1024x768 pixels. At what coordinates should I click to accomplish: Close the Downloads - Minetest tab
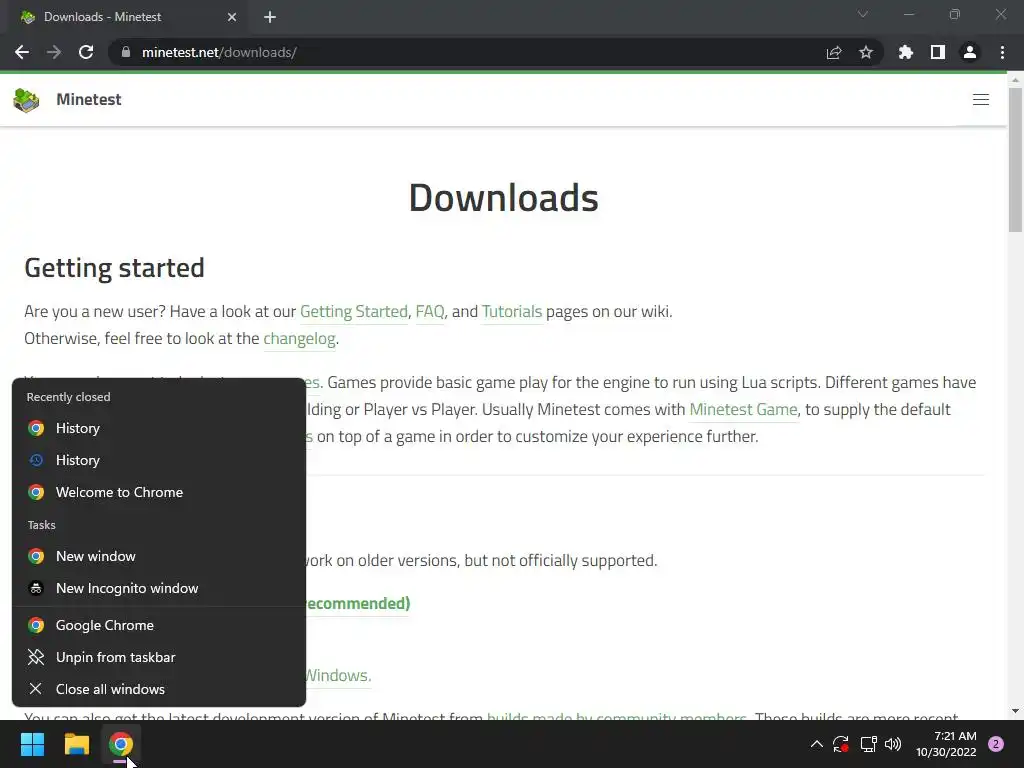click(232, 17)
